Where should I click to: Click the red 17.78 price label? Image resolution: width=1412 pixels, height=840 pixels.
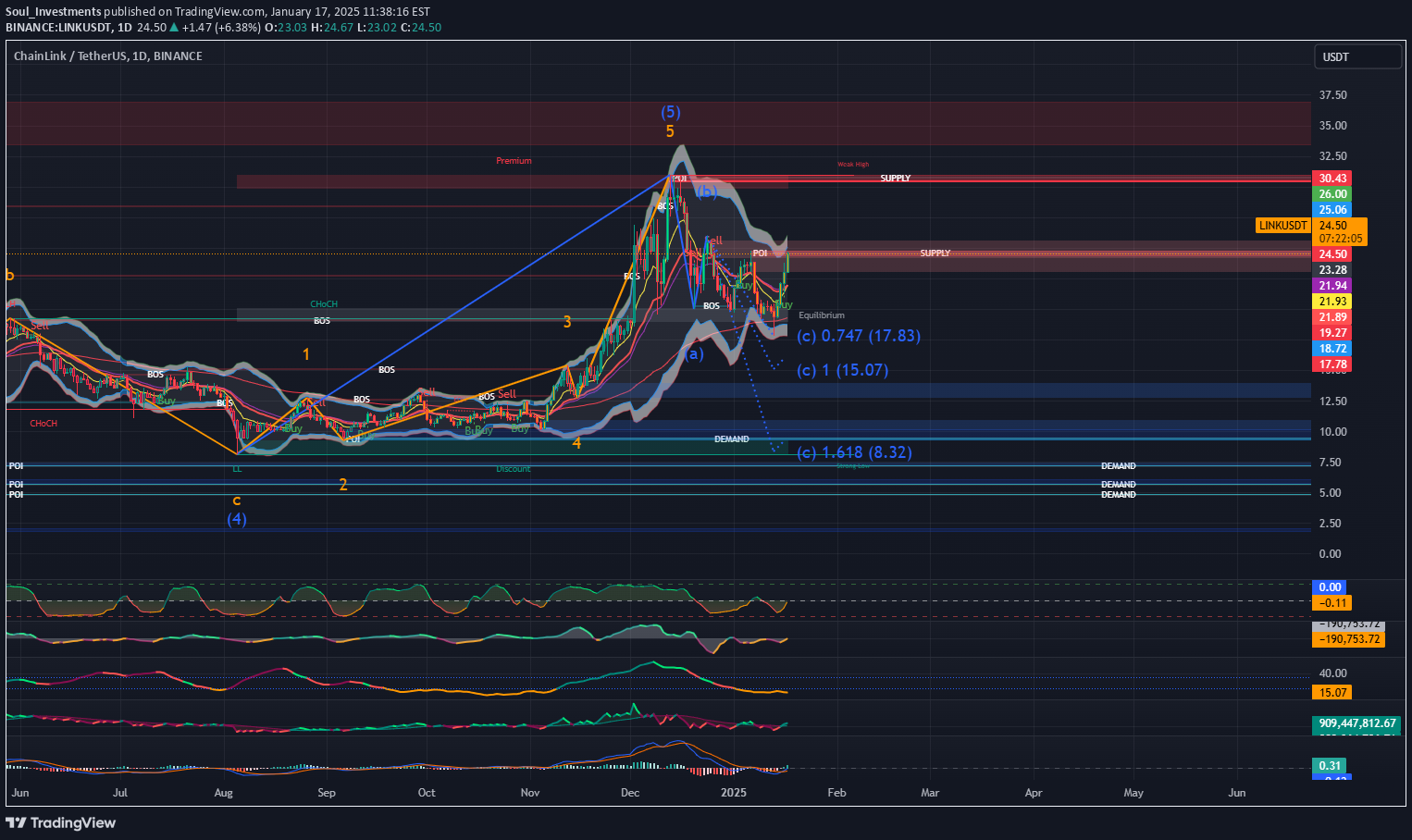1332,364
